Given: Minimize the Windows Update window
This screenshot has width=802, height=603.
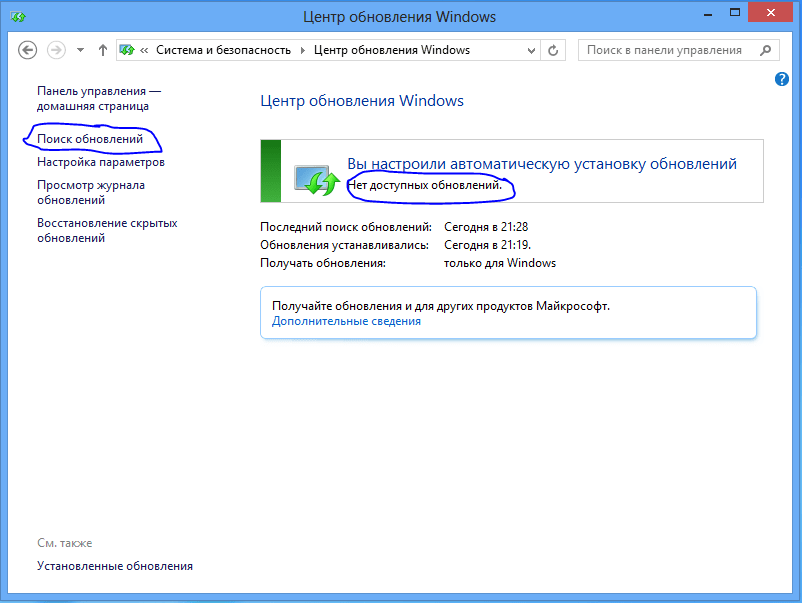Looking at the screenshot, I should 708,14.
